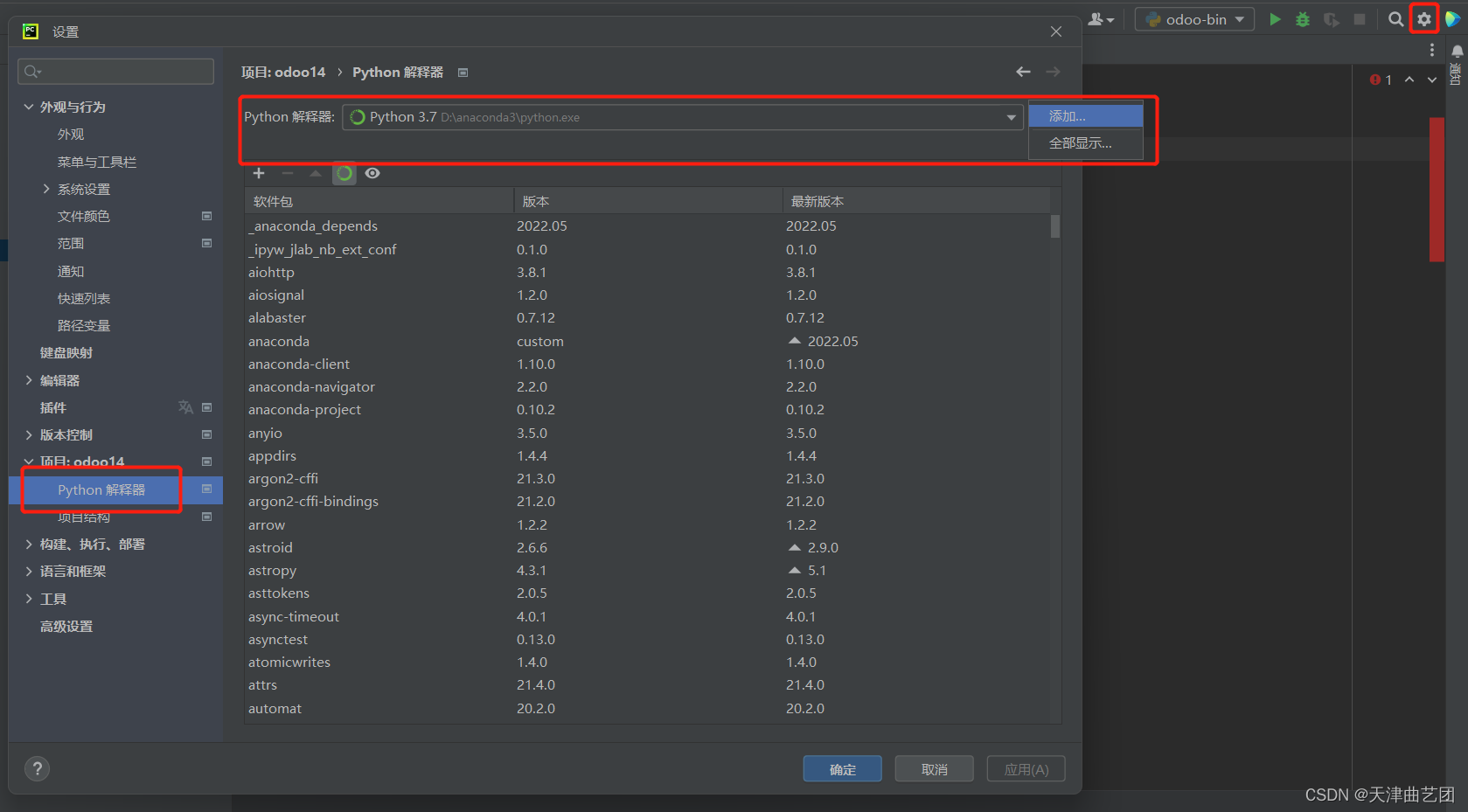Switch to 项目结构 under 项目: odoo14

84,517
